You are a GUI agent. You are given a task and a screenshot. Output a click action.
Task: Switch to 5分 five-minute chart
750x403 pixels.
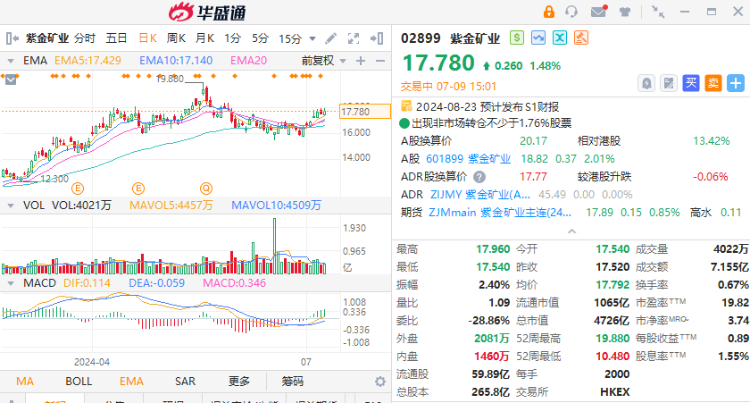click(x=260, y=38)
